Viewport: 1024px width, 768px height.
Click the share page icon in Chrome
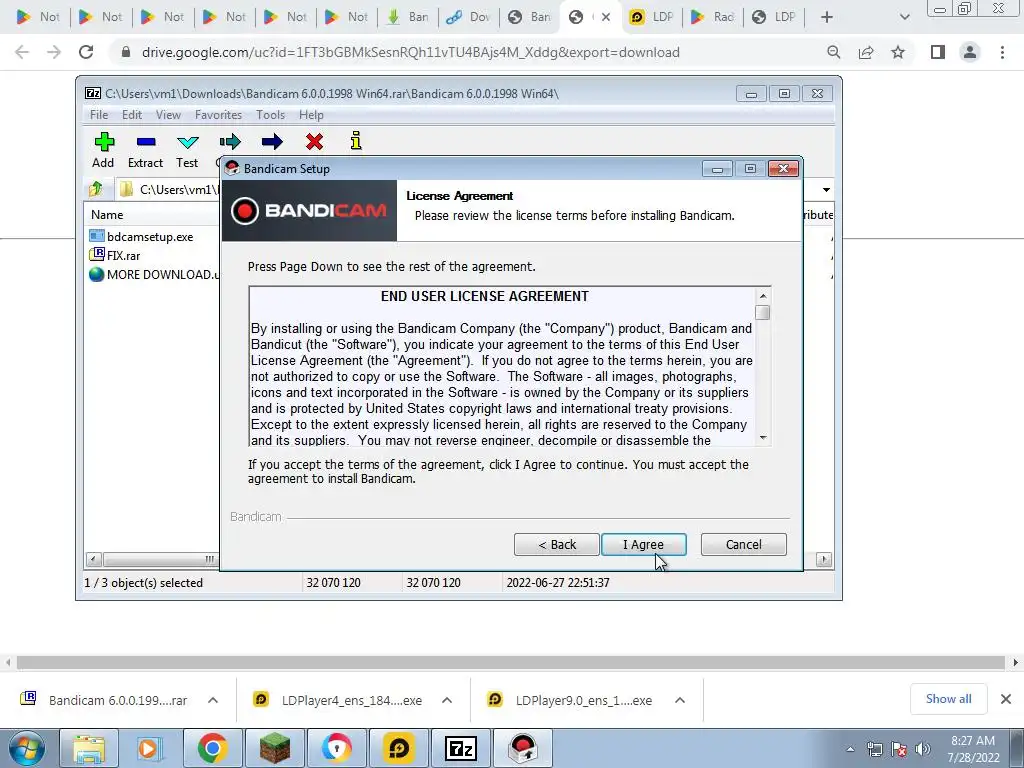[866, 52]
